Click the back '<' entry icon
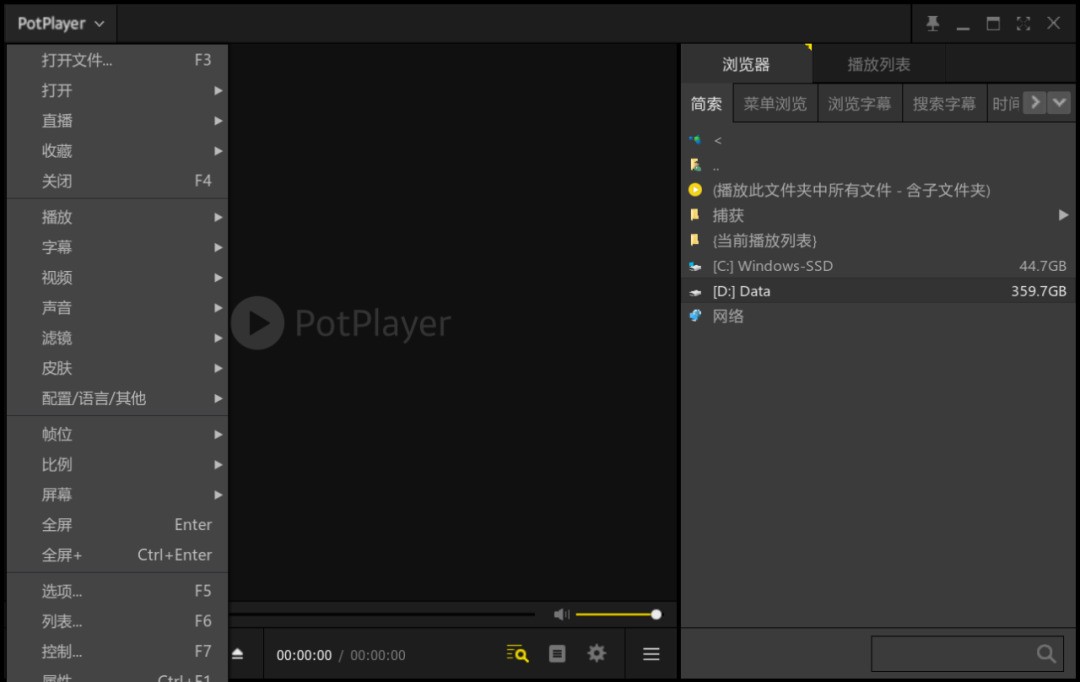 [695, 140]
